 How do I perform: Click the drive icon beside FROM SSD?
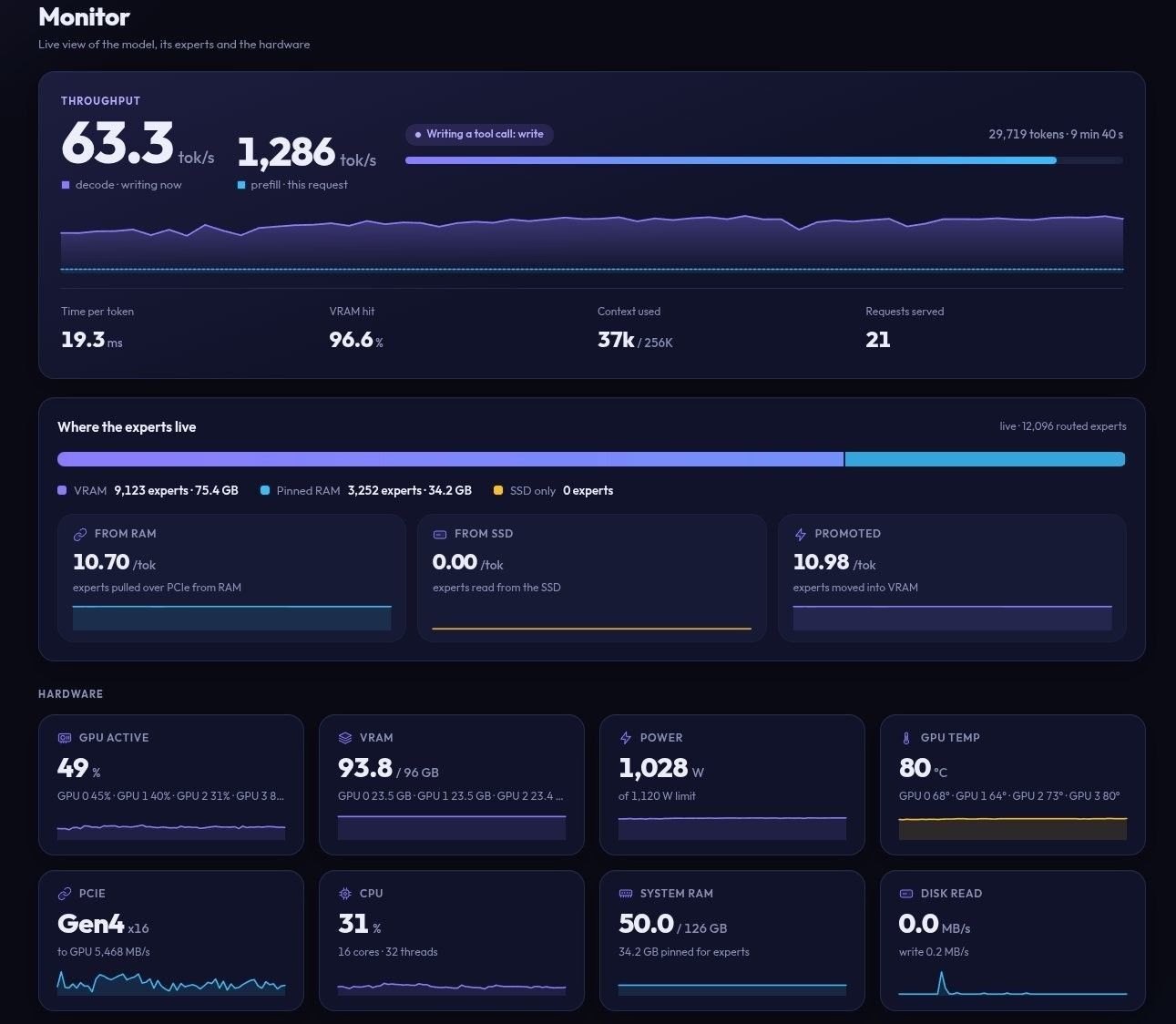pyautogui.click(x=439, y=535)
